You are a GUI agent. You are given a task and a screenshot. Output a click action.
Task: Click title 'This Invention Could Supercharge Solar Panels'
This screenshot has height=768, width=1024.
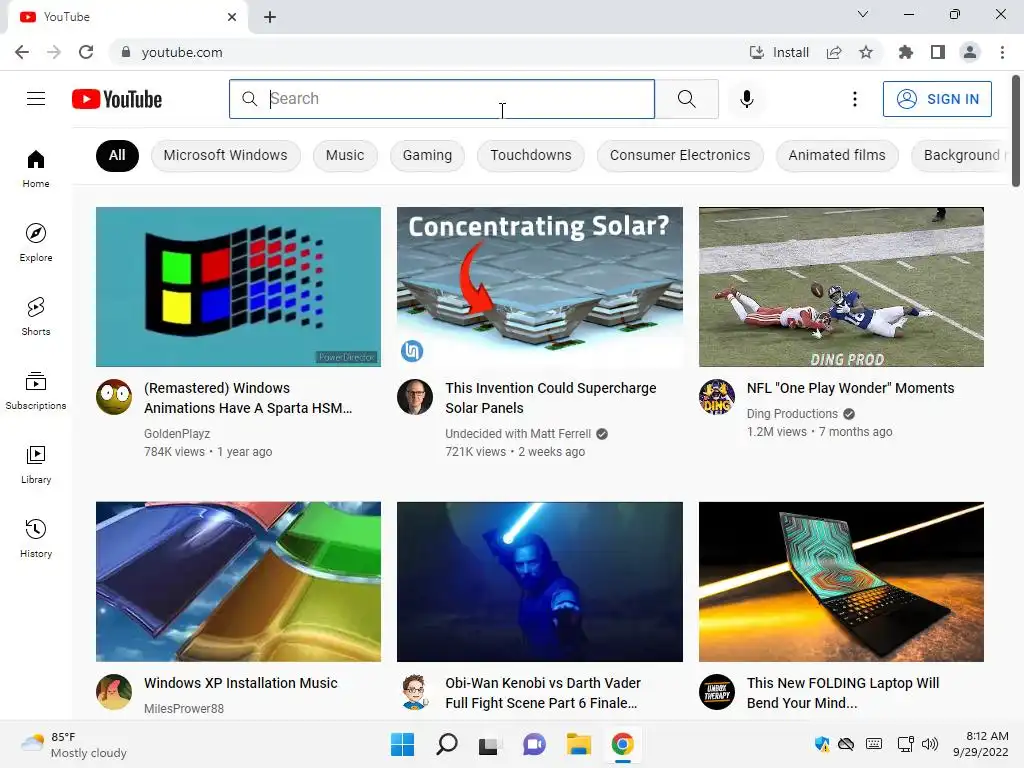pyautogui.click(x=551, y=398)
